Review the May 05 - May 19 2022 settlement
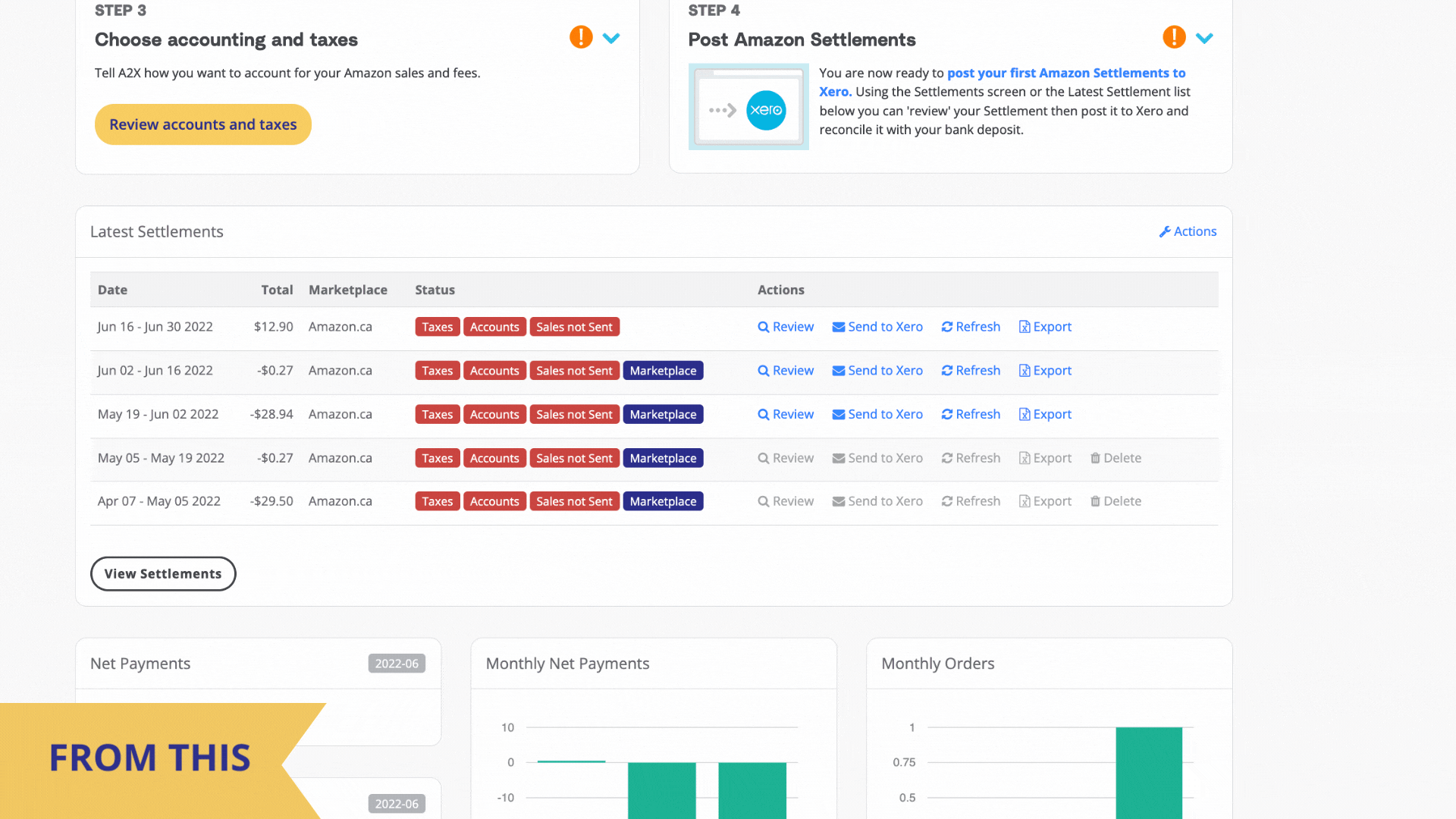The image size is (1456, 819). coord(786,458)
